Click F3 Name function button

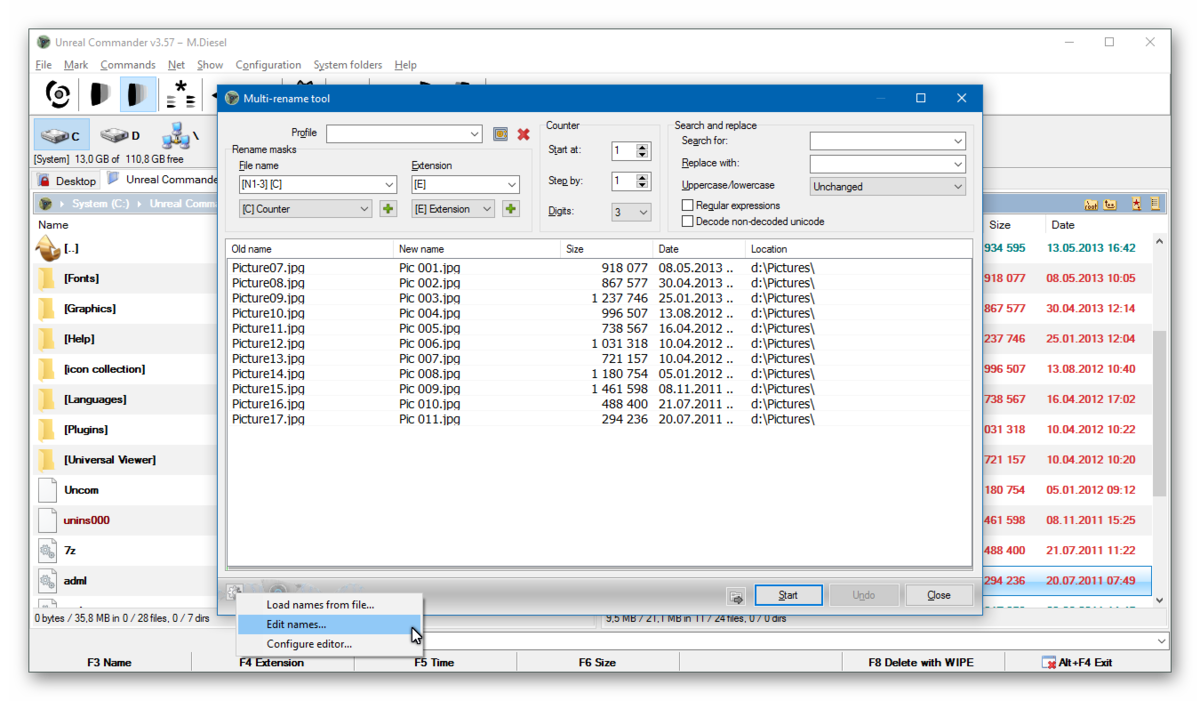110,662
